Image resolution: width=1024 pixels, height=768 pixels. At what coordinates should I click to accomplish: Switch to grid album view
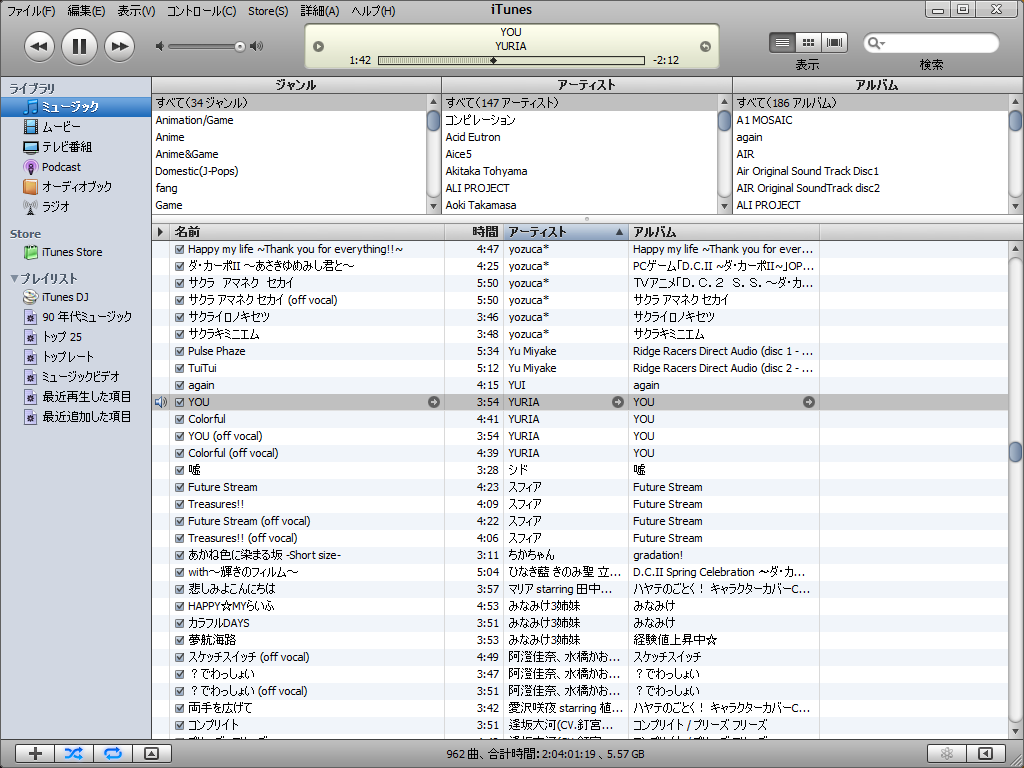coord(808,42)
